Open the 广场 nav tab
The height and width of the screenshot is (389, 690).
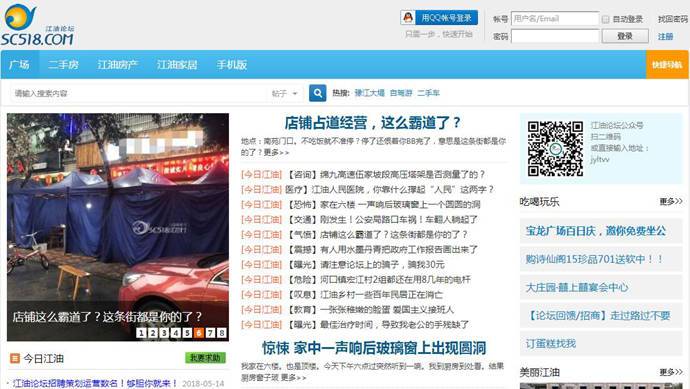(19, 65)
